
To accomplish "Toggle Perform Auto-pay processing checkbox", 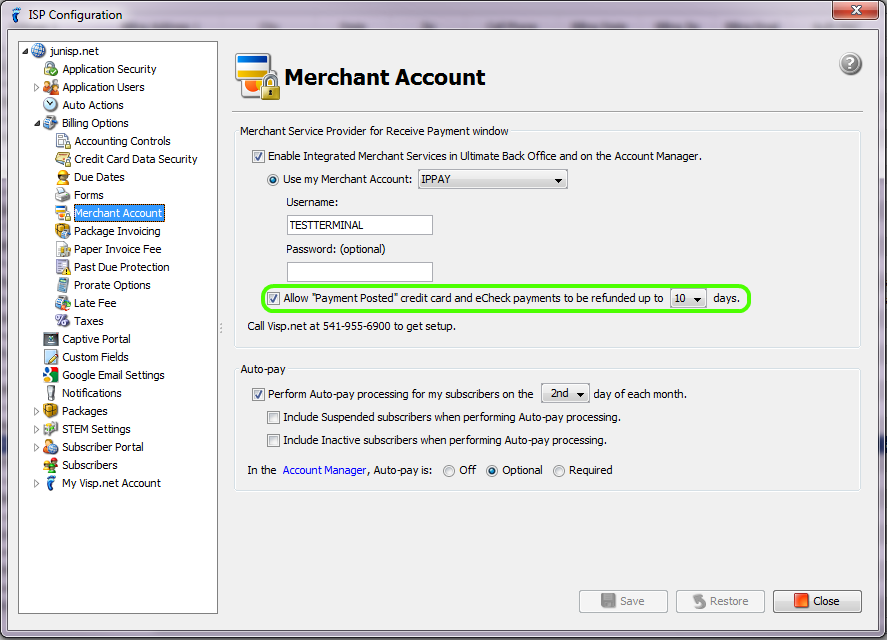I will (259, 394).
